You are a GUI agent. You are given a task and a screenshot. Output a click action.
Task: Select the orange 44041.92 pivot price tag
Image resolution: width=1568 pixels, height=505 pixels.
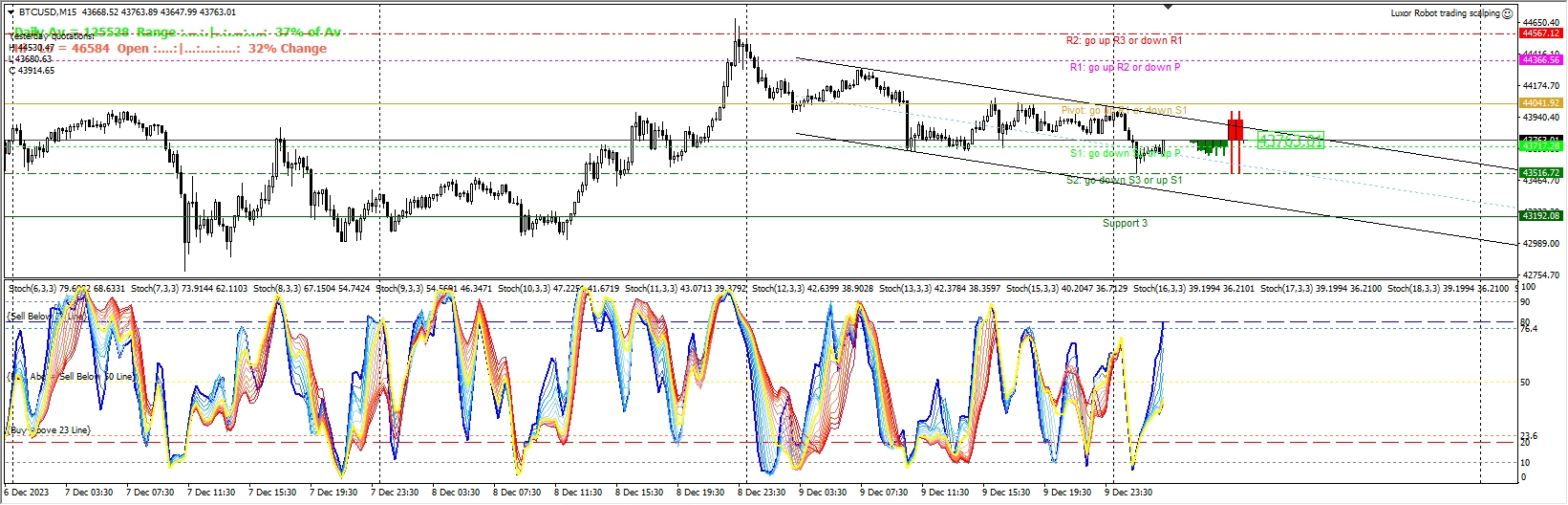pos(1540,103)
